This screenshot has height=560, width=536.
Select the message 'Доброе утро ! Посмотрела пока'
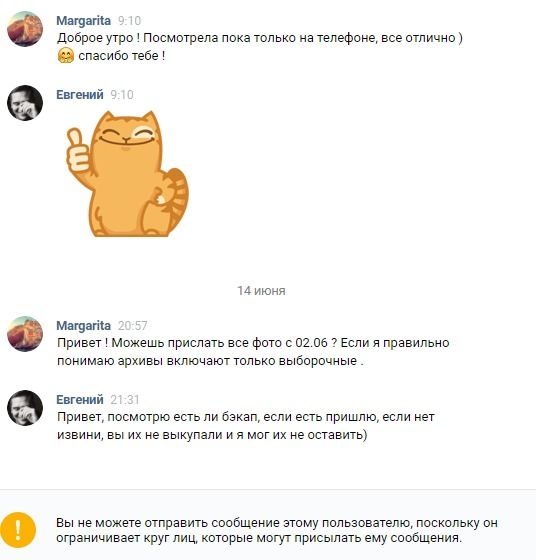tap(260, 47)
